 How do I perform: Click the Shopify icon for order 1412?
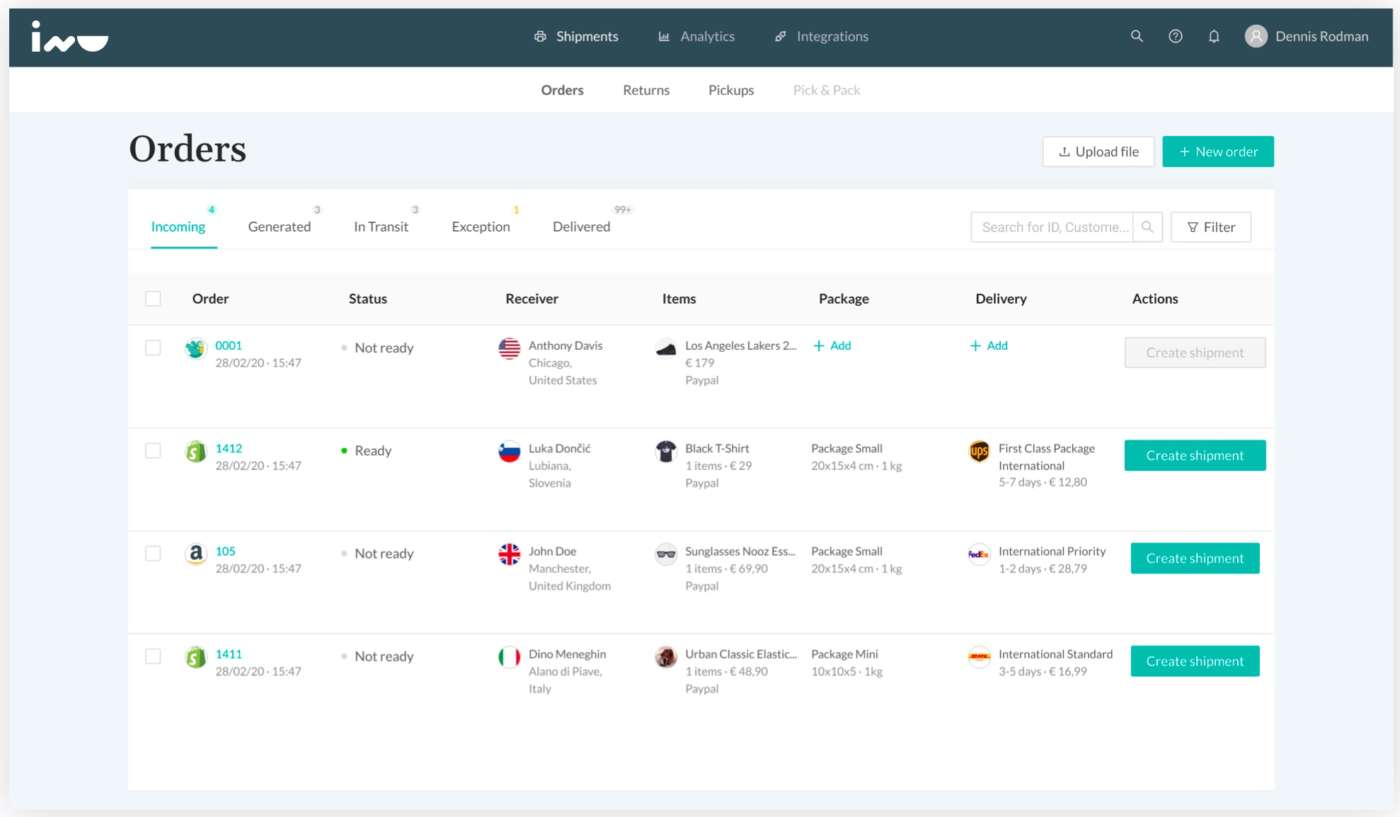click(x=196, y=452)
